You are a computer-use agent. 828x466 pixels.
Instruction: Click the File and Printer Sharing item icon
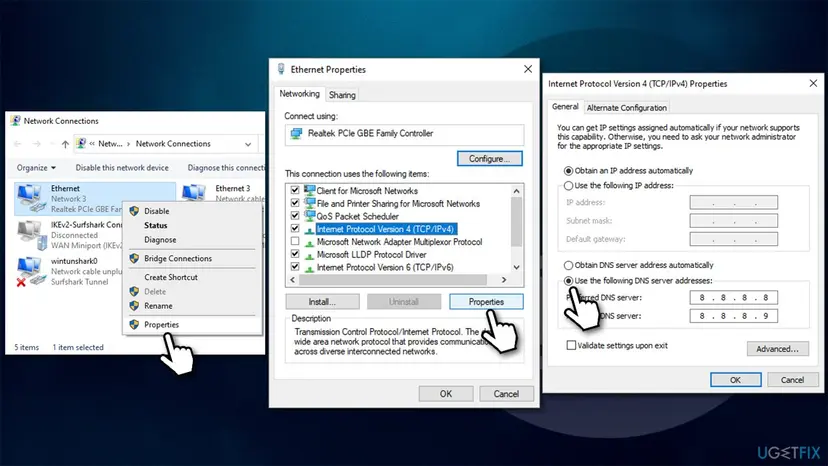(x=309, y=203)
